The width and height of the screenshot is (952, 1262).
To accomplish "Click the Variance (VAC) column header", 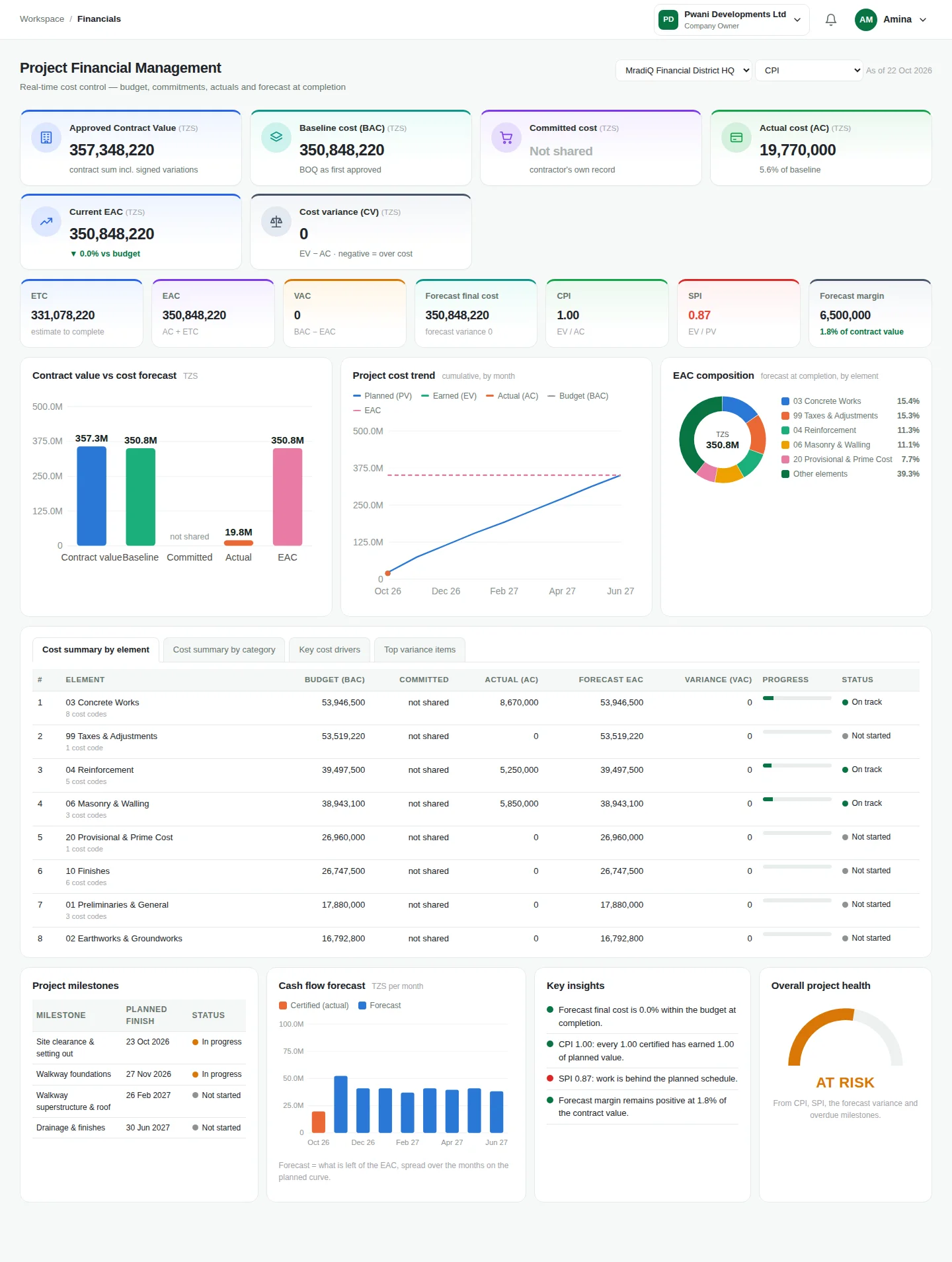I will pos(719,680).
